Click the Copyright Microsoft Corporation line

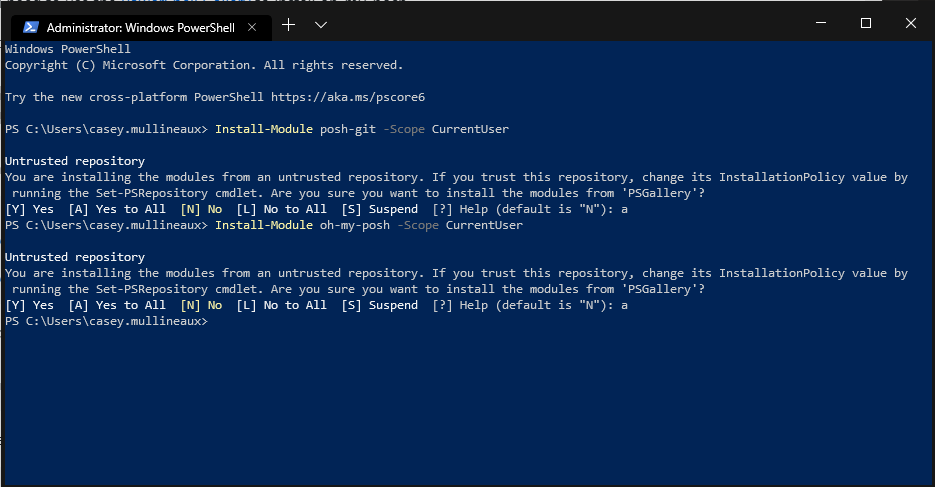click(x=204, y=65)
